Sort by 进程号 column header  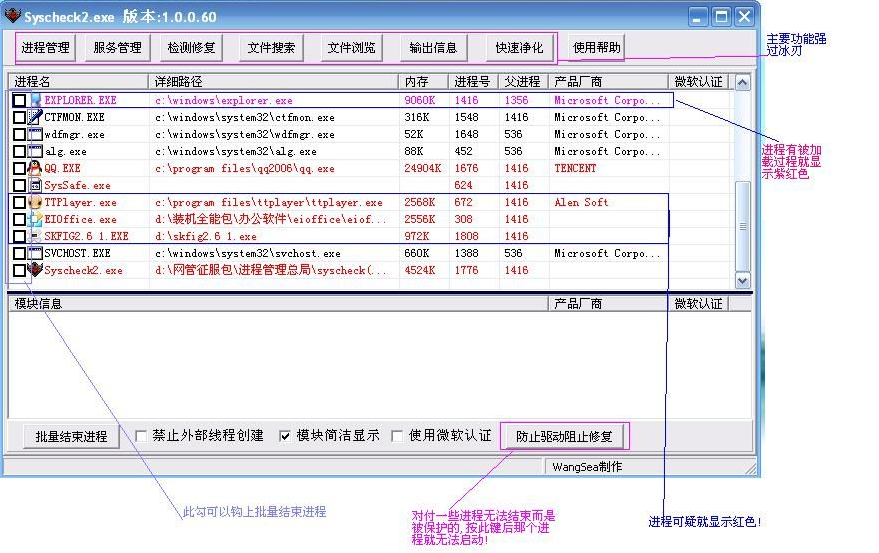tap(473, 82)
